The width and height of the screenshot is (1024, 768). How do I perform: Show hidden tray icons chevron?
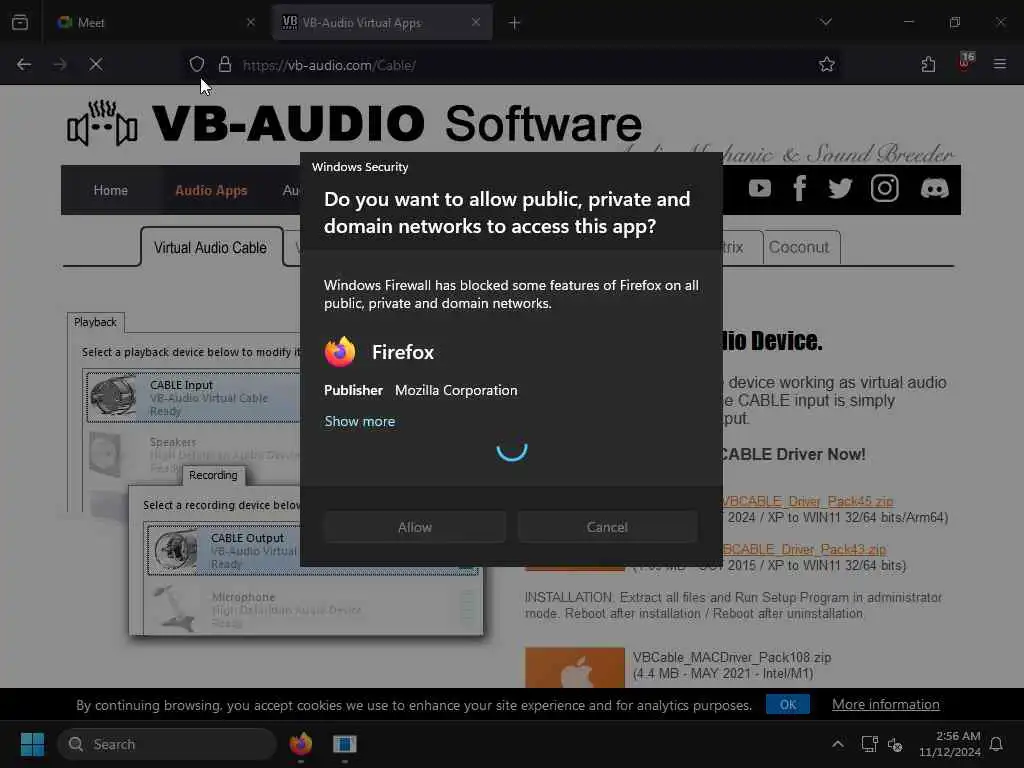tap(838, 744)
